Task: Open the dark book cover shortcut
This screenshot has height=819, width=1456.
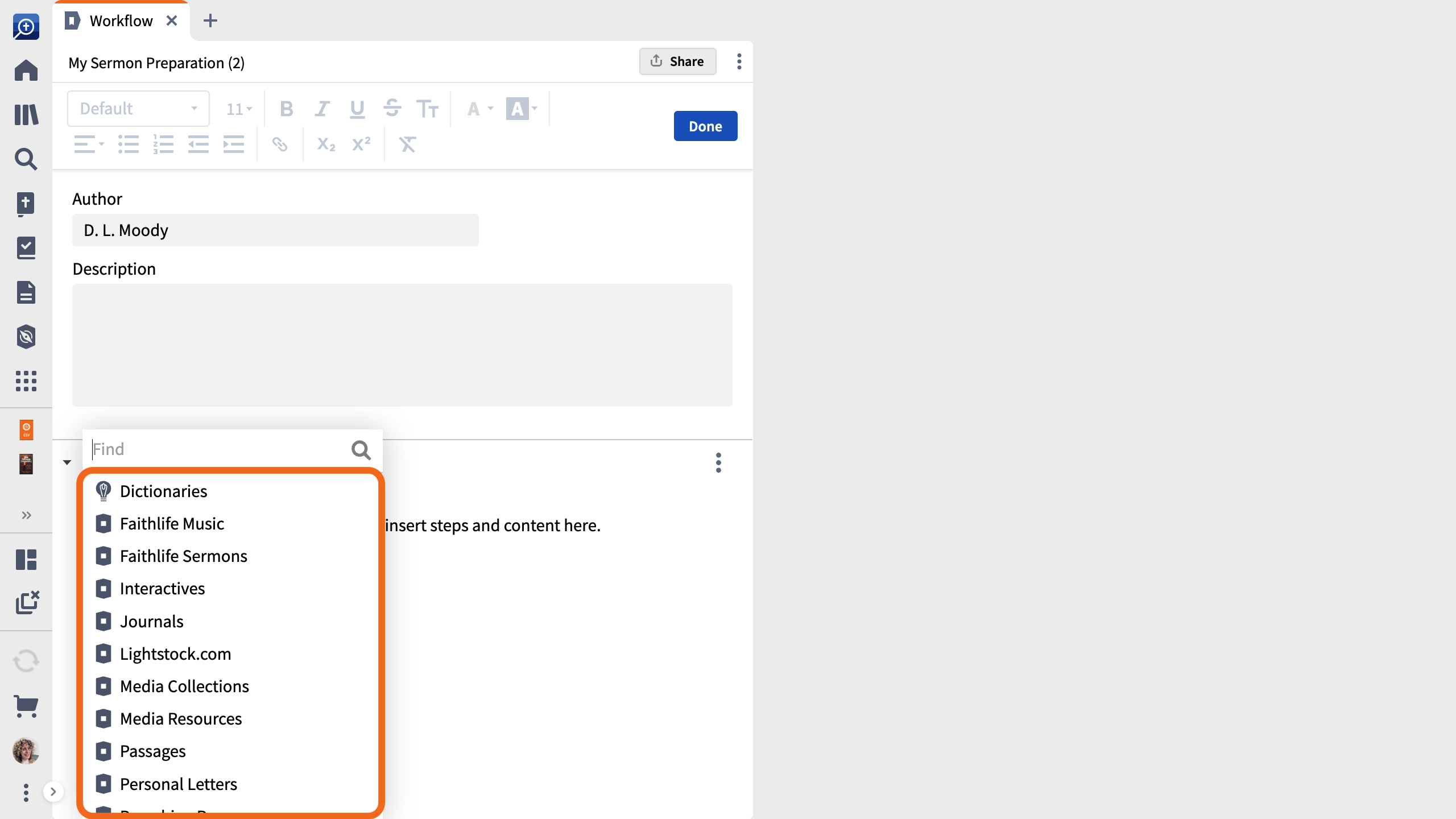Action: 26,464
